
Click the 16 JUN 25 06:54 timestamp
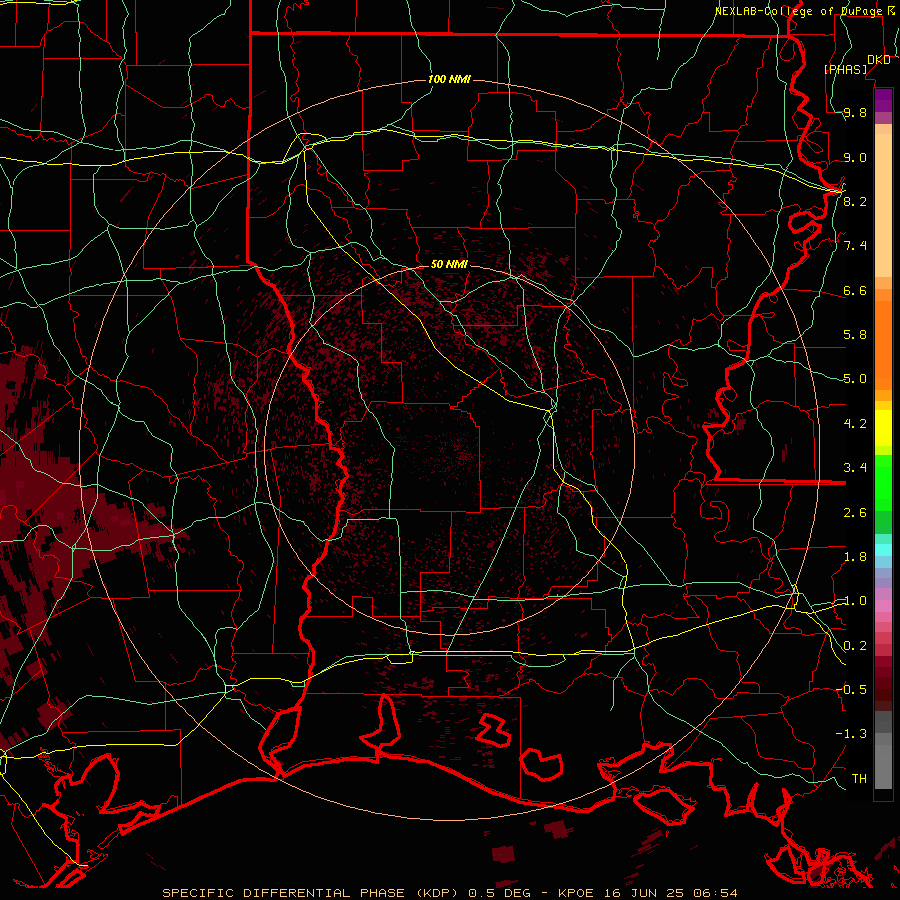pyautogui.click(x=671, y=893)
